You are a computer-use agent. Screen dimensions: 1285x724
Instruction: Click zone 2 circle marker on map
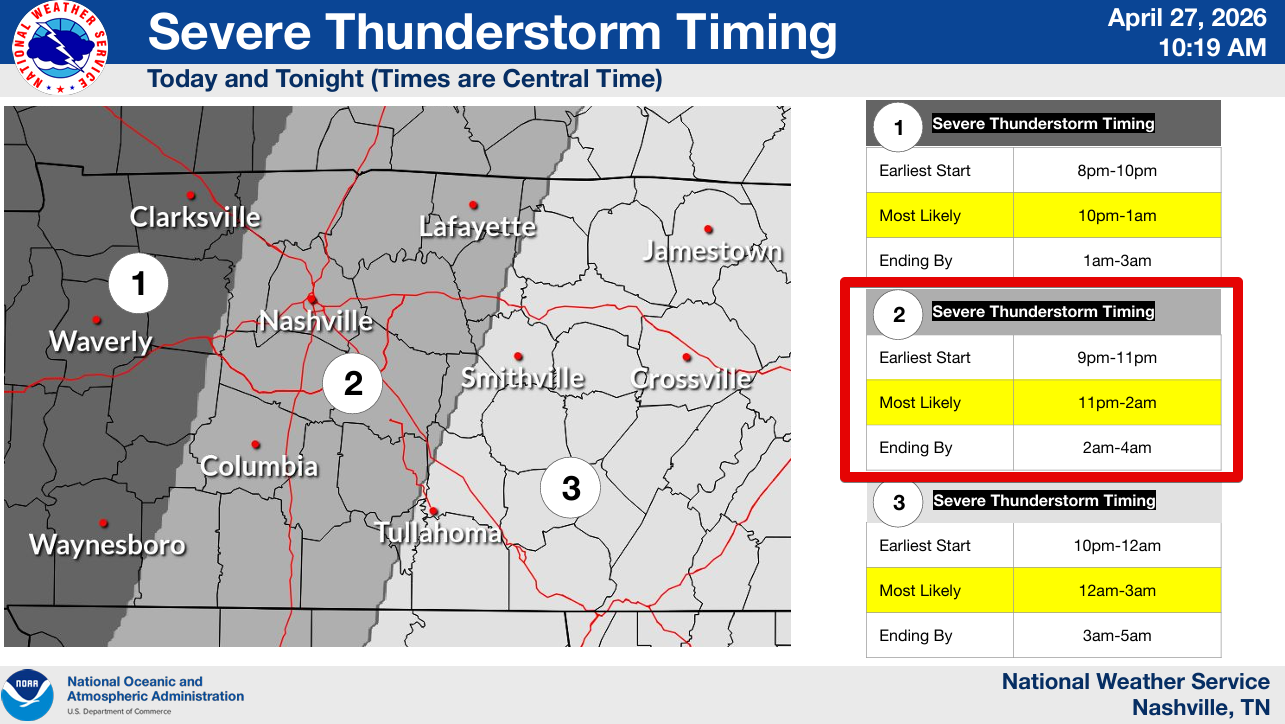coord(353,383)
